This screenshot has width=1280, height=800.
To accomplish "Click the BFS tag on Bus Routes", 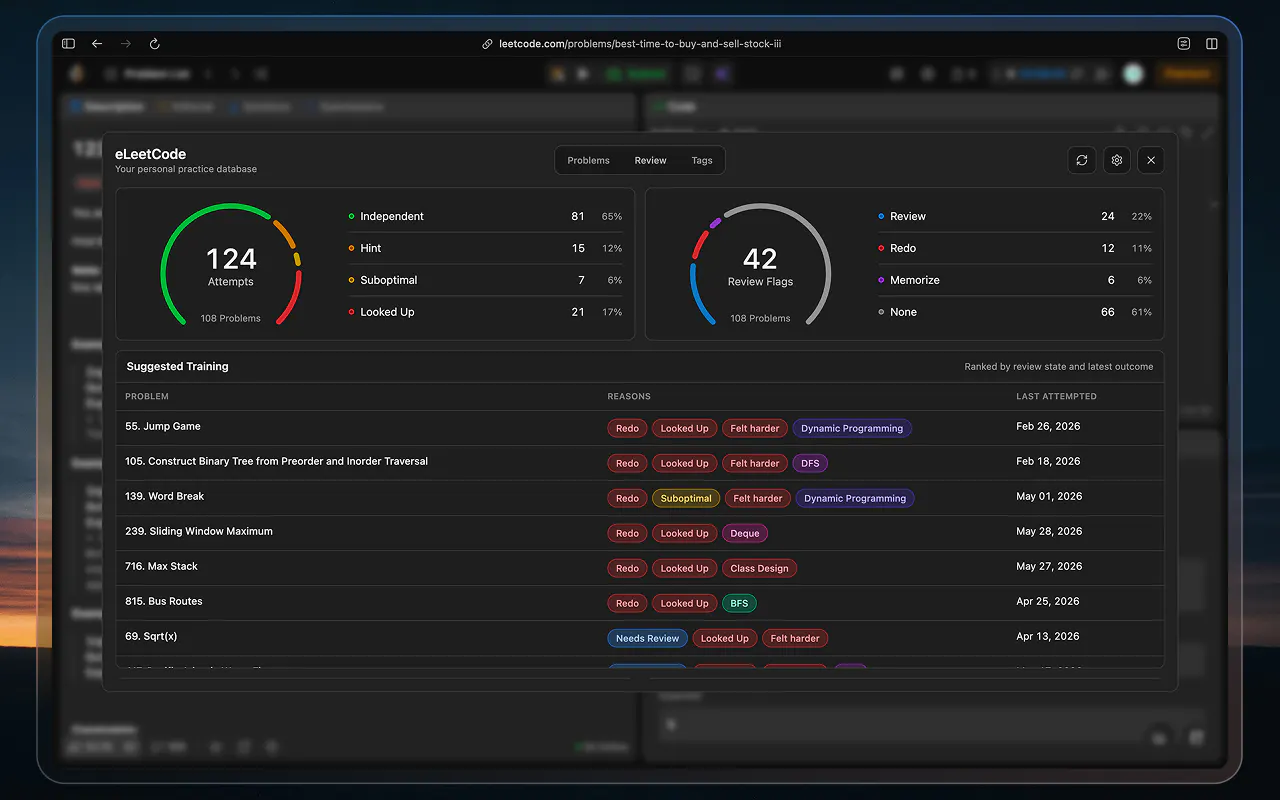I will click(739, 603).
